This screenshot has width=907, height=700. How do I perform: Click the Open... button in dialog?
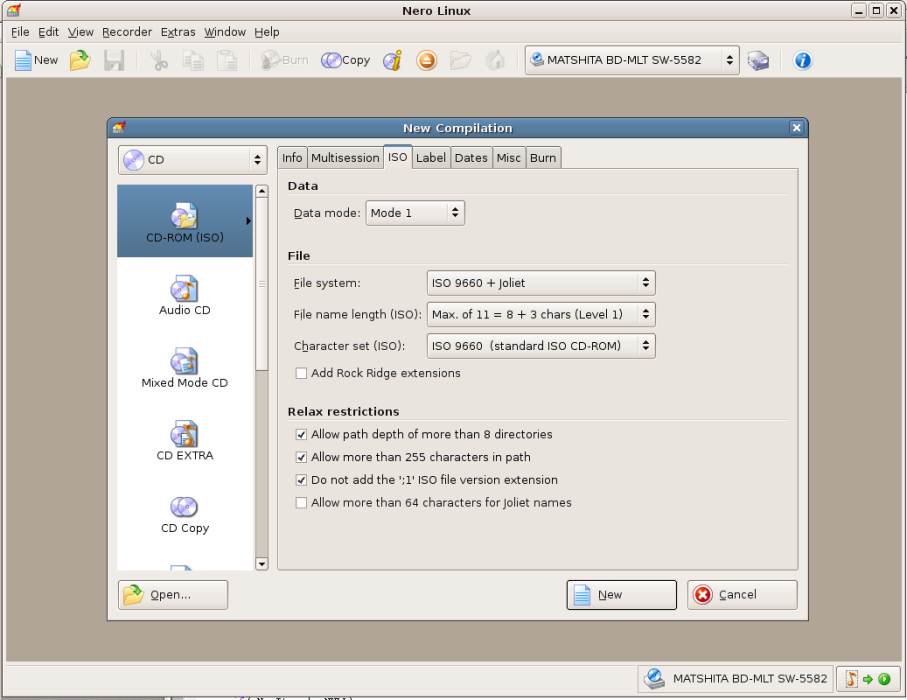[173, 595]
